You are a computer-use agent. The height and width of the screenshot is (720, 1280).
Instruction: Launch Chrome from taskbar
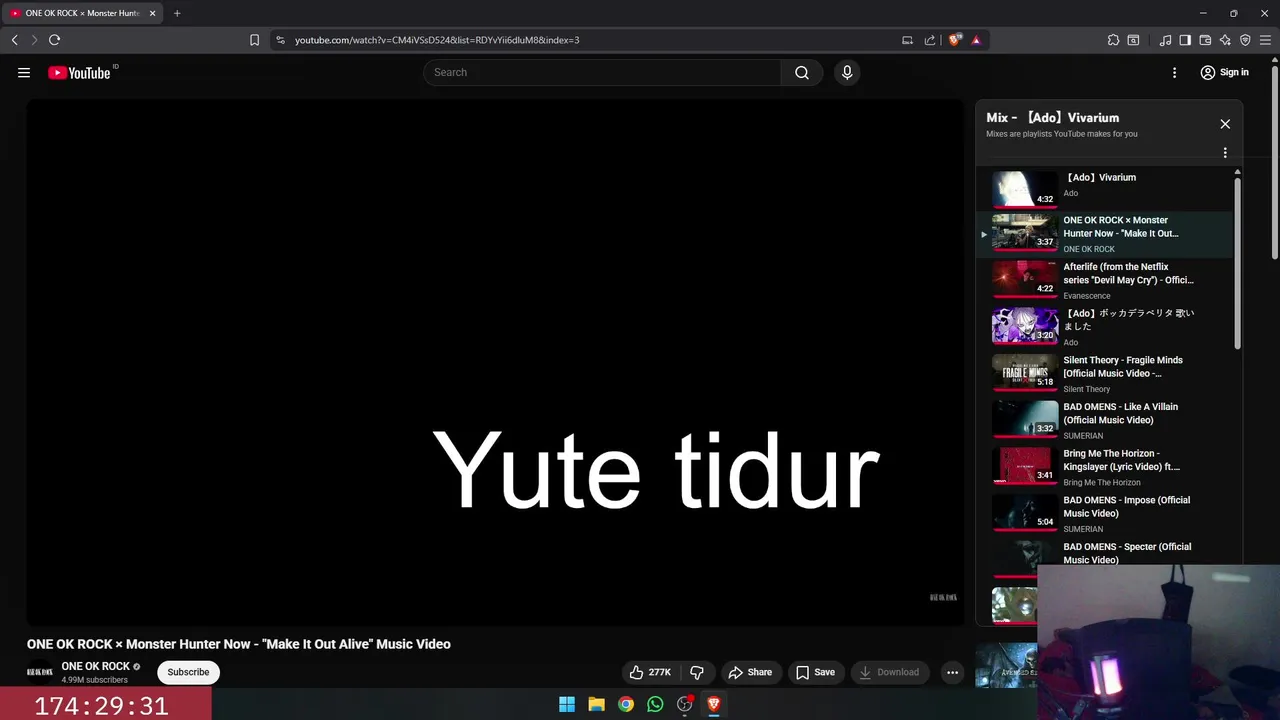coord(625,704)
